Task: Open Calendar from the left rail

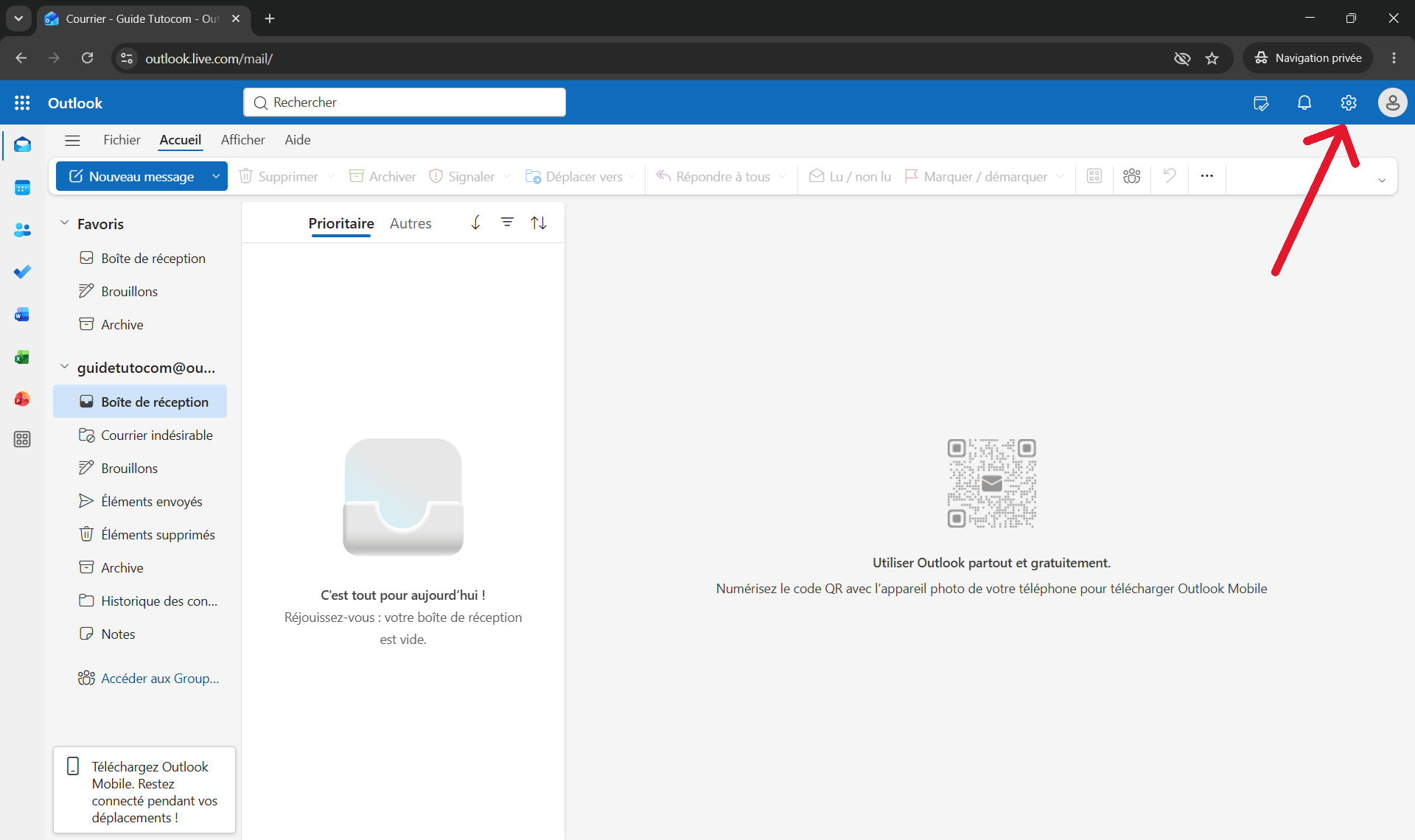Action: 22,188
